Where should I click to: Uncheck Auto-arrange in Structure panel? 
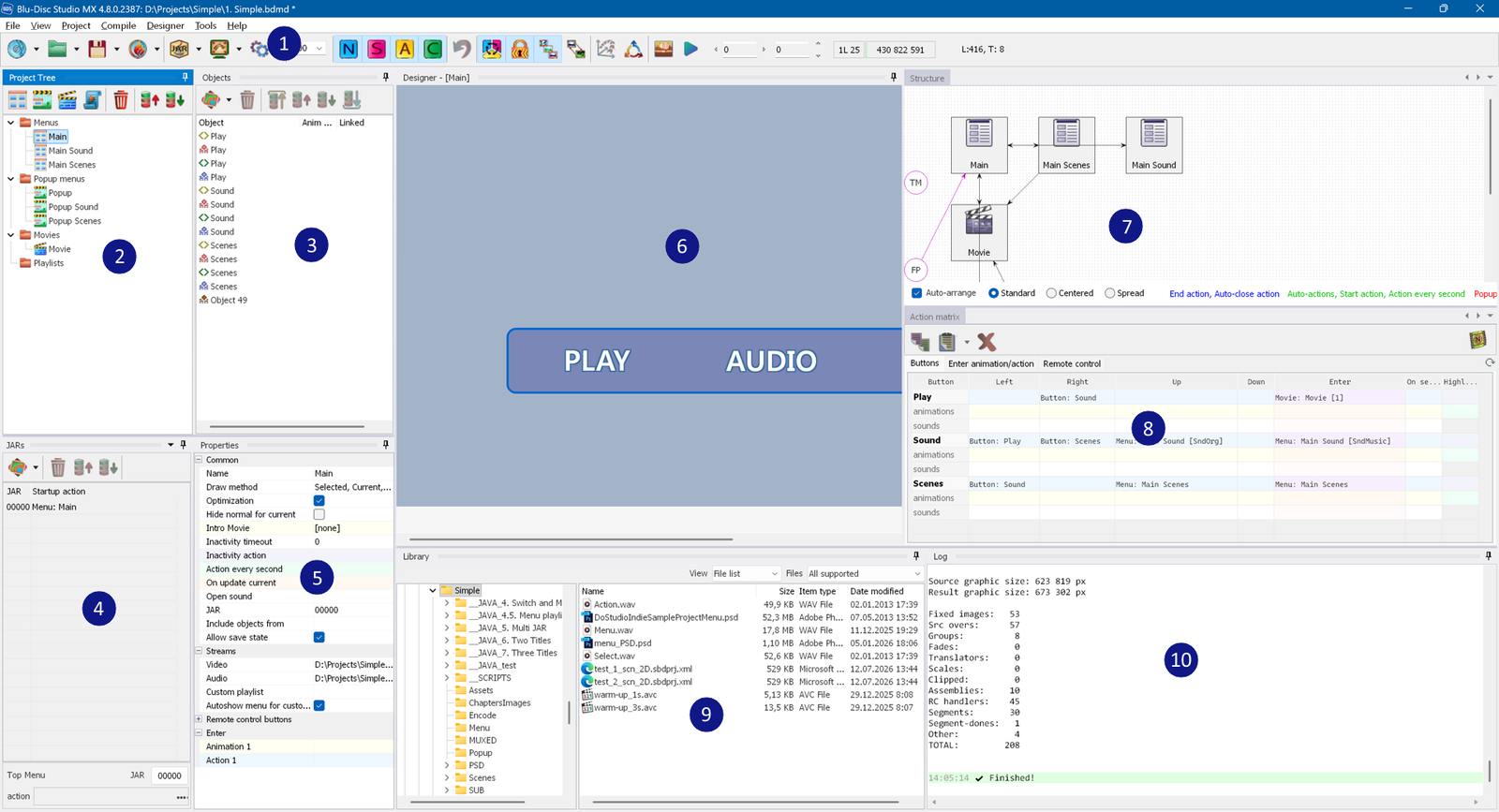pos(917,293)
